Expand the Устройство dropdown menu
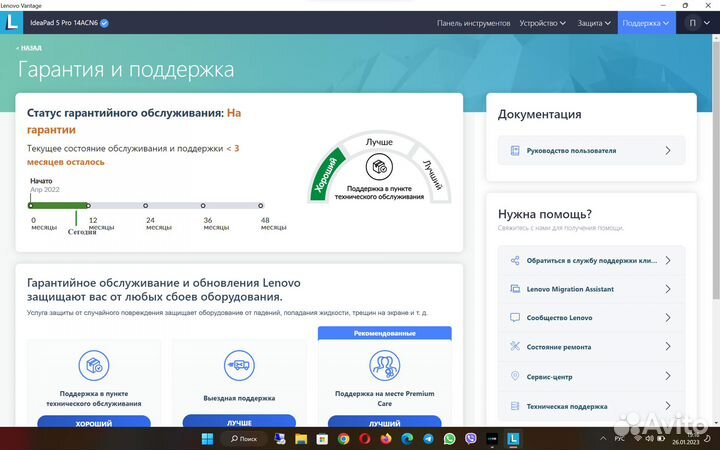 point(542,23)
